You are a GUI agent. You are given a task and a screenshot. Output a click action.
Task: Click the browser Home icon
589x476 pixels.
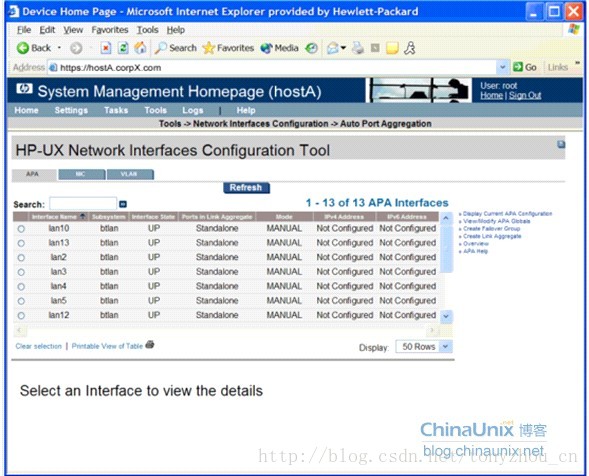point(140,48)
